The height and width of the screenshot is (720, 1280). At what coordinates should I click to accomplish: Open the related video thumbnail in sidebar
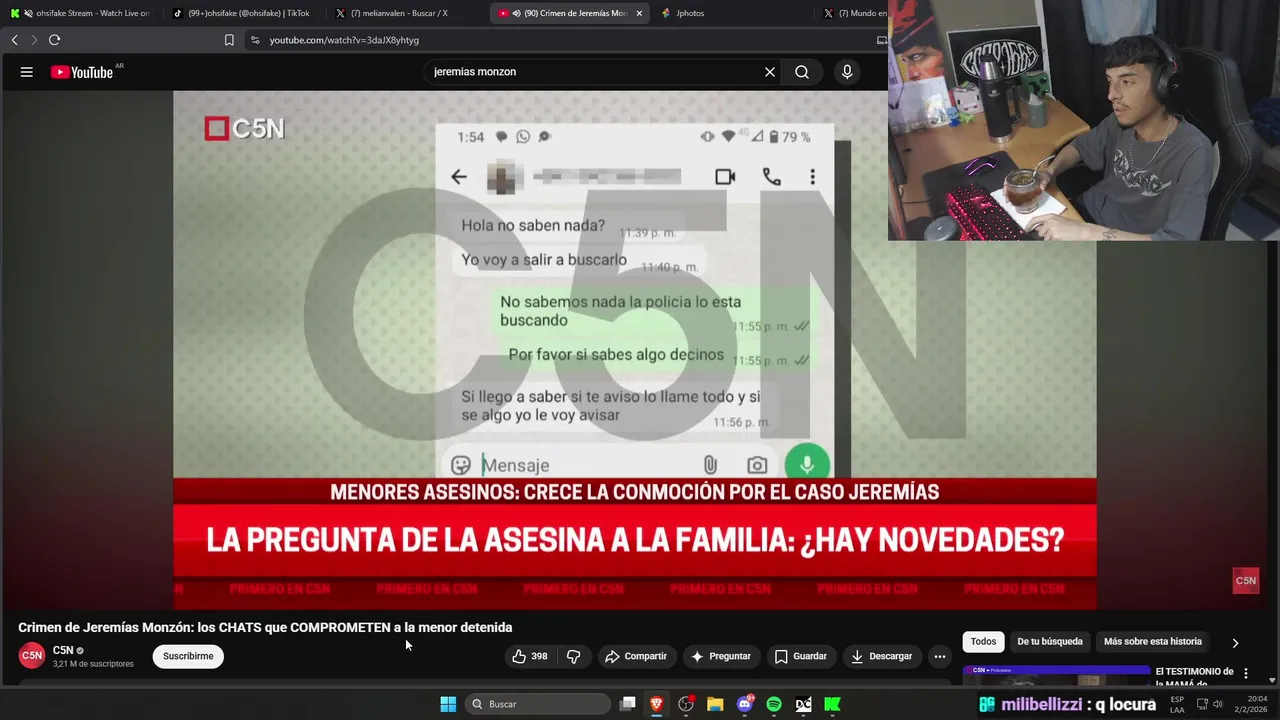pyautogui.click(x=1056, y=676)
